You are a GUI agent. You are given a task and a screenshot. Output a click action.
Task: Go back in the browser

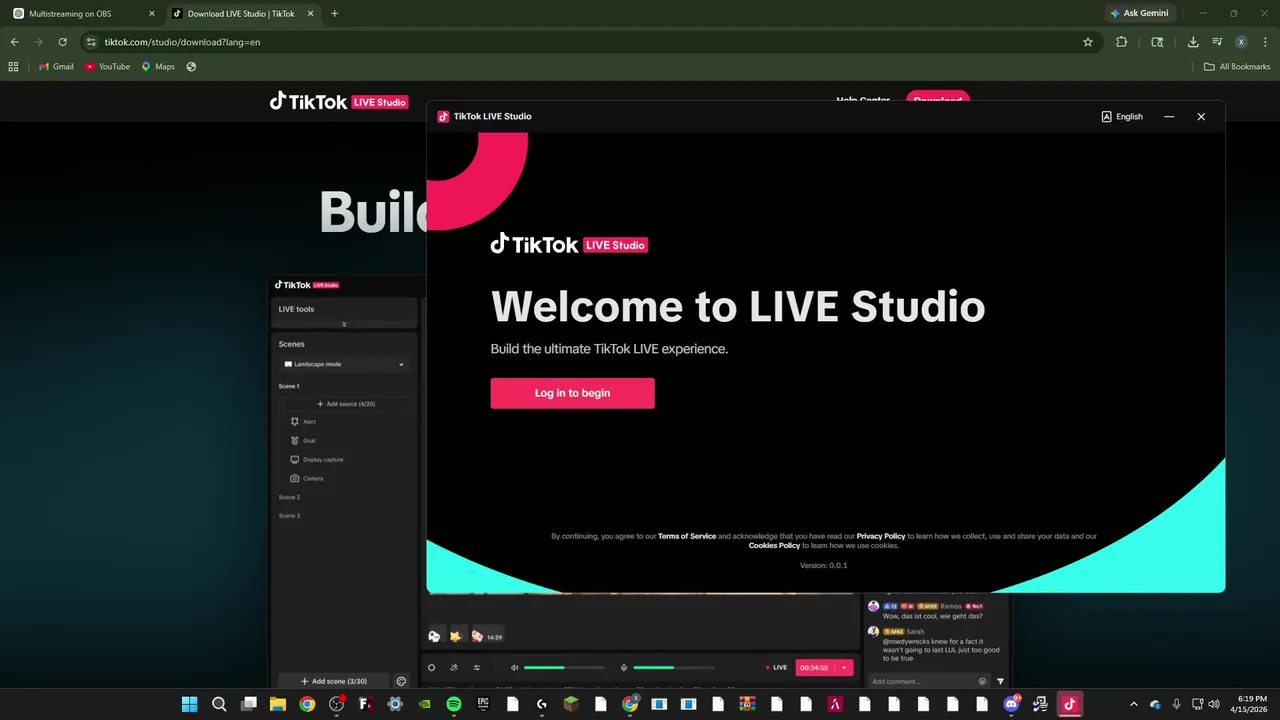[x=14, y=42]
